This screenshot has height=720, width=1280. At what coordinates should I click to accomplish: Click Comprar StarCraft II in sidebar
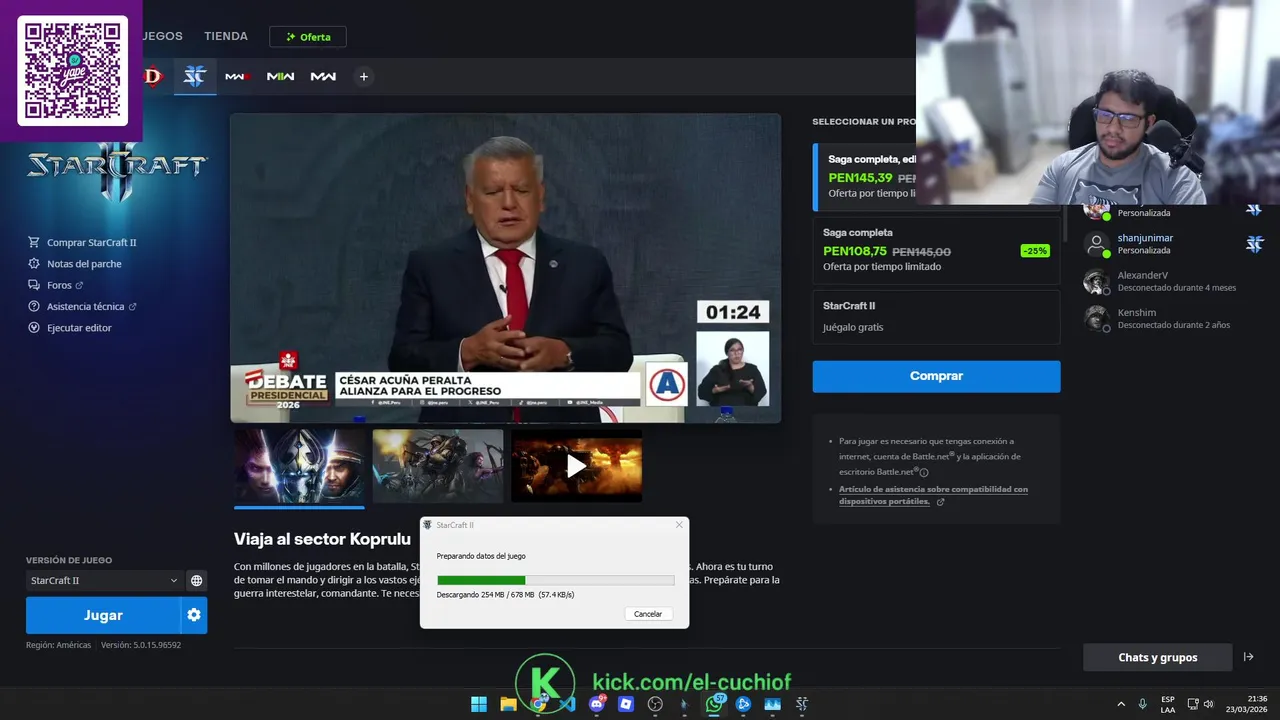pos(91,242)
